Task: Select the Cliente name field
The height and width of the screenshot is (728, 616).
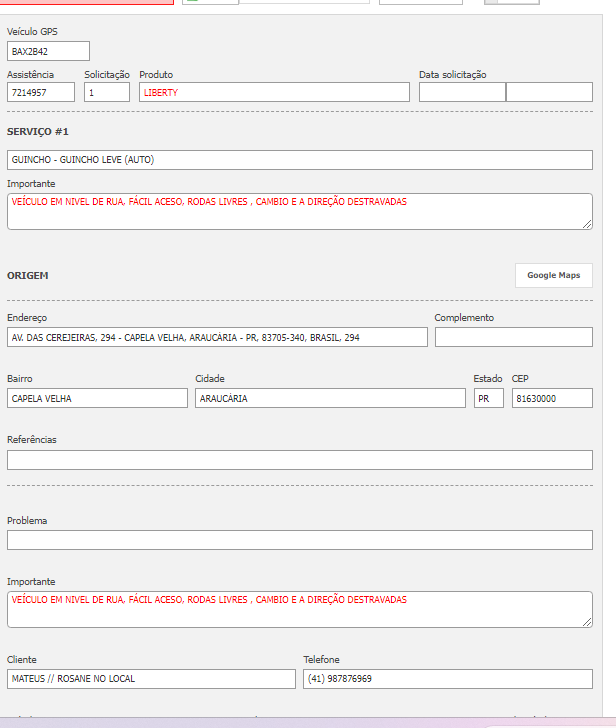Action: pyautogui.click(x=151, y=679)
